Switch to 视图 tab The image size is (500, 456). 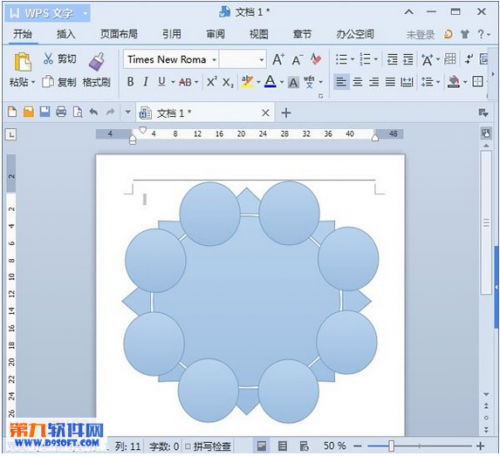click(259, 34)
